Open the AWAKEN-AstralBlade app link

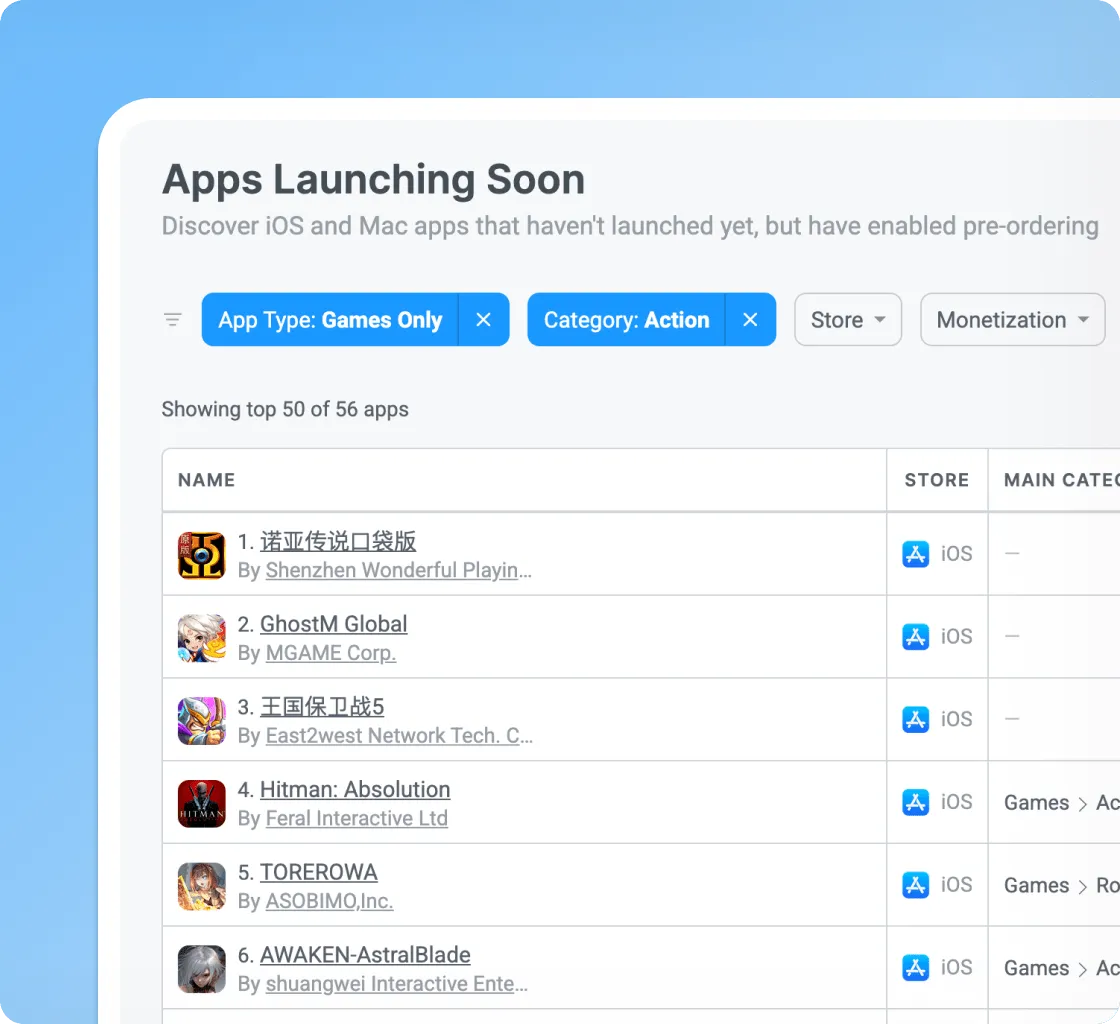pos(365,955)
